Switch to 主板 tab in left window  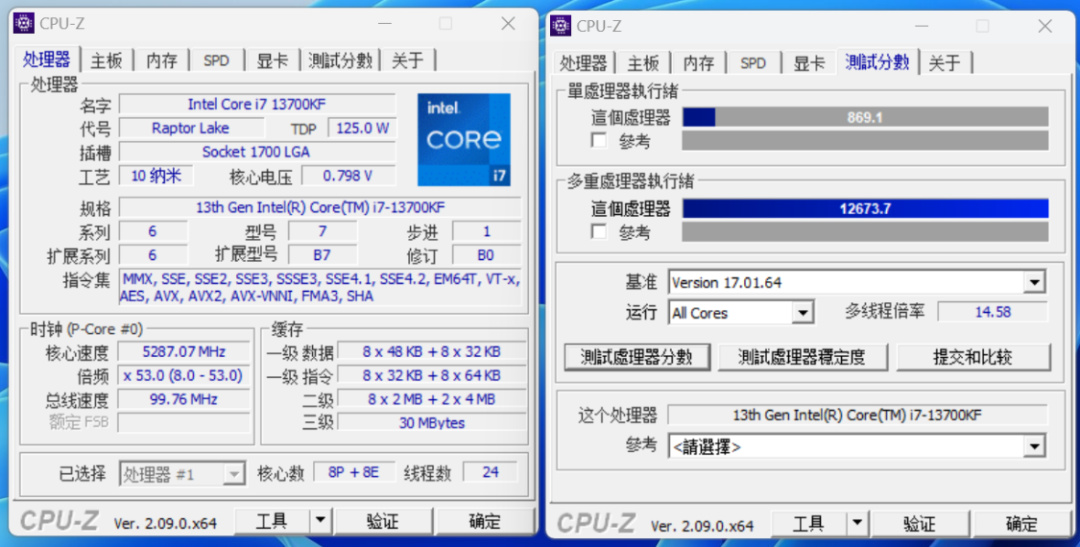click(107, 61)
